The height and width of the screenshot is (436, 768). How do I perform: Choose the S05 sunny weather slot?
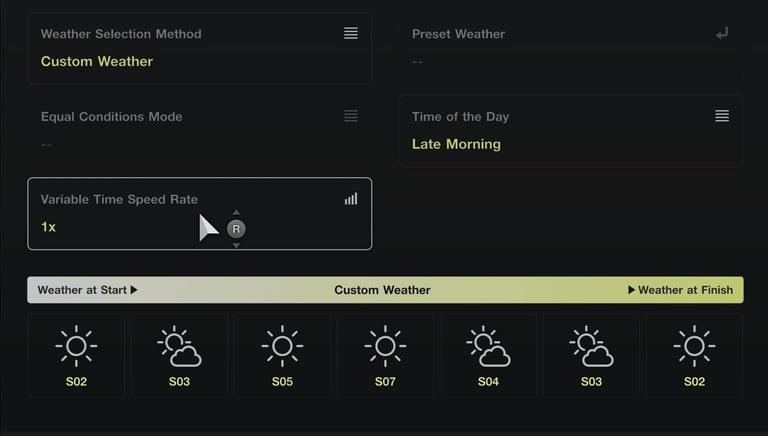point(282,355)
